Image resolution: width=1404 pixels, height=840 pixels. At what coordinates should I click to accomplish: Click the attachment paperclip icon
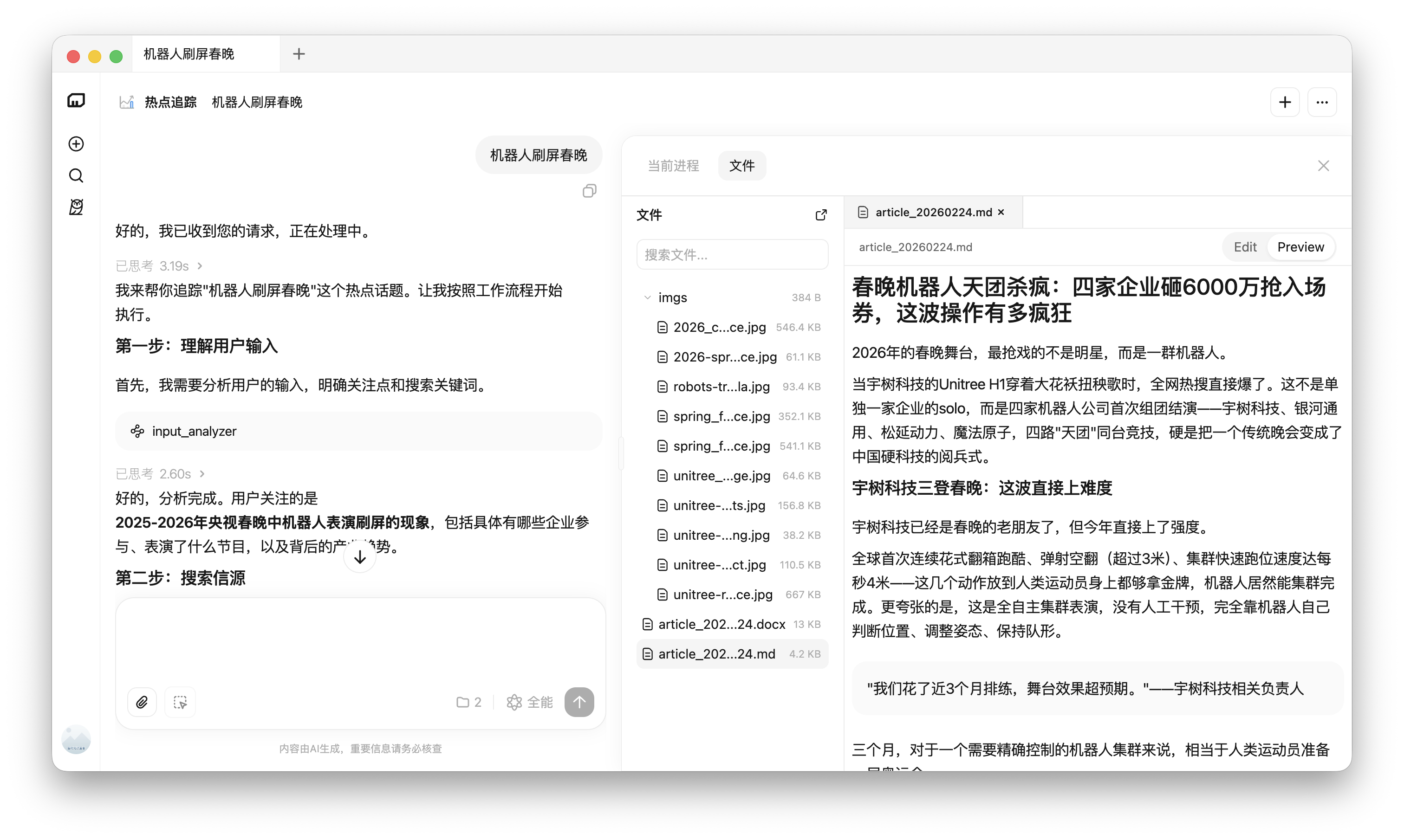(142, 702)
